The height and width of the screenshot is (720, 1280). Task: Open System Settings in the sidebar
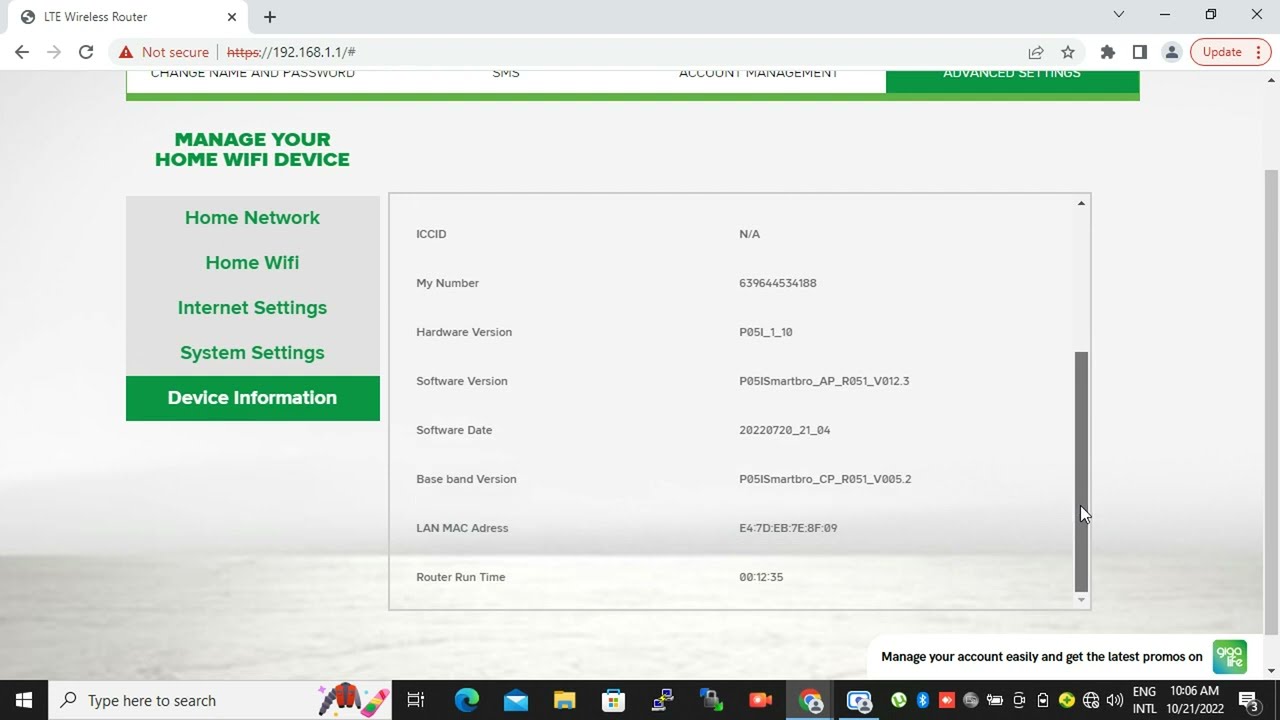pyautogui.click(x=252, y=353)
